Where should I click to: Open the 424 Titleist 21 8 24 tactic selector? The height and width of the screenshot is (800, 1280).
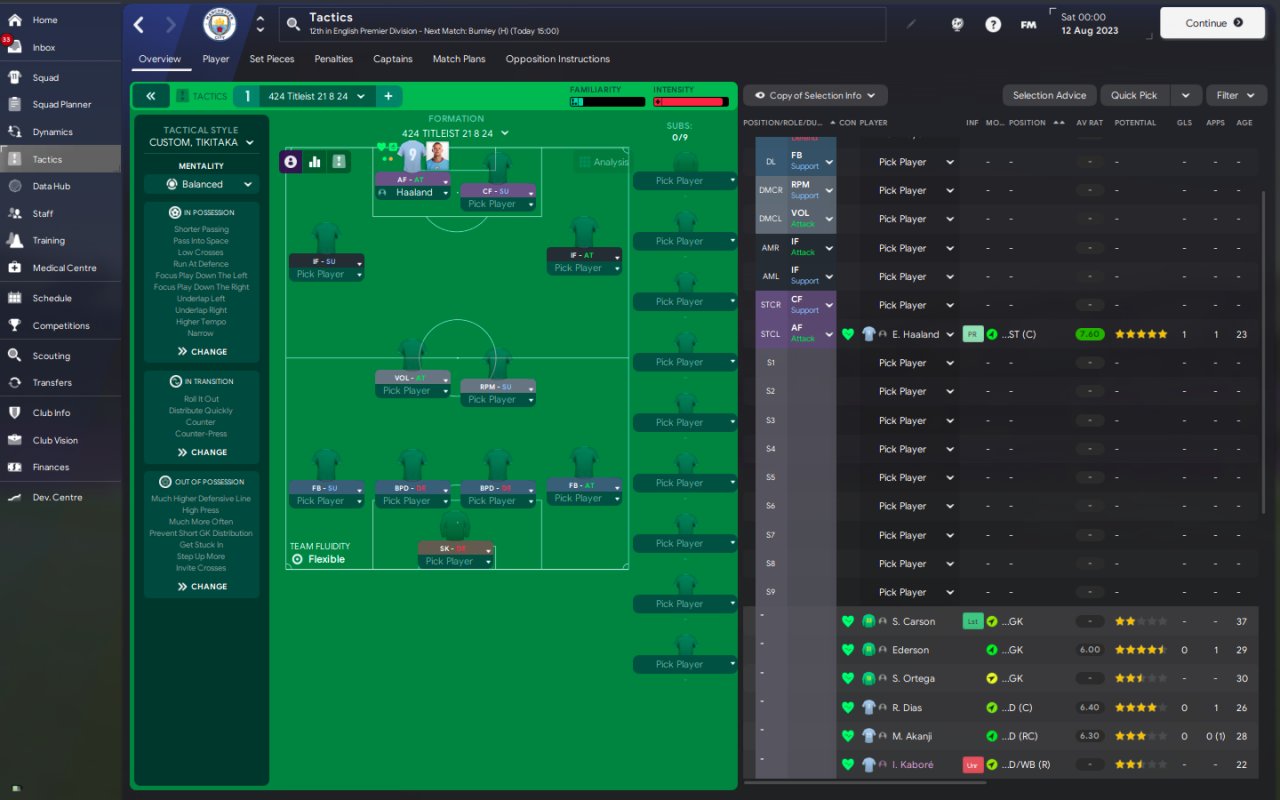pos(316,96)
